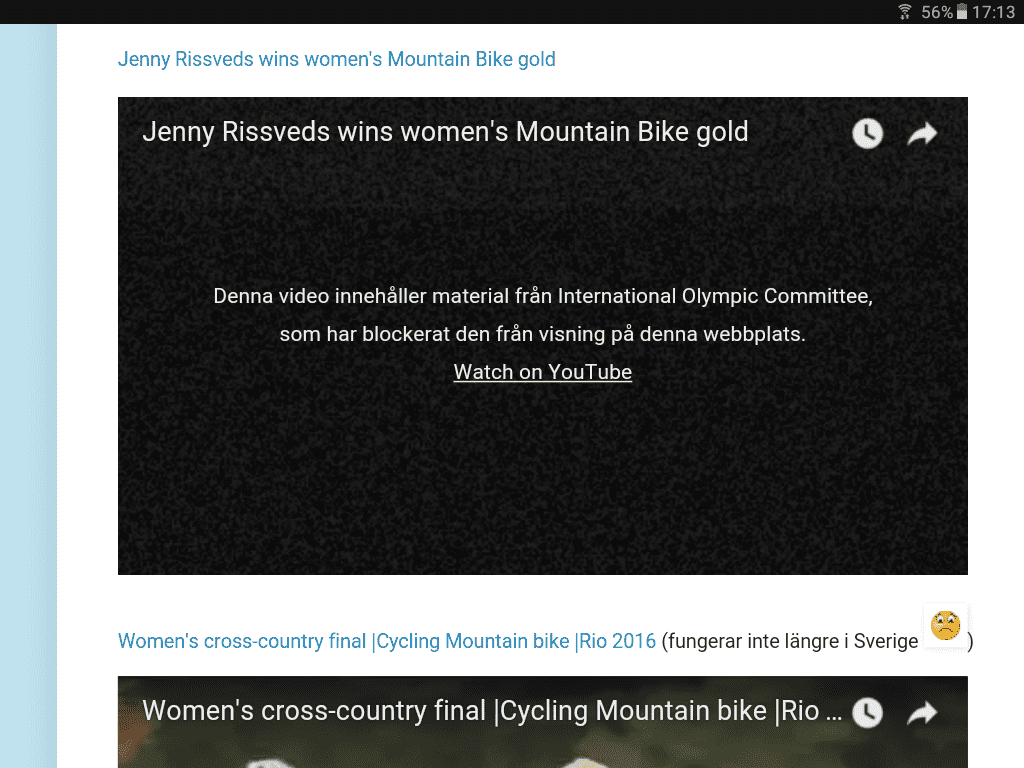Click the light blue left page margin

[x=28, y=400]
